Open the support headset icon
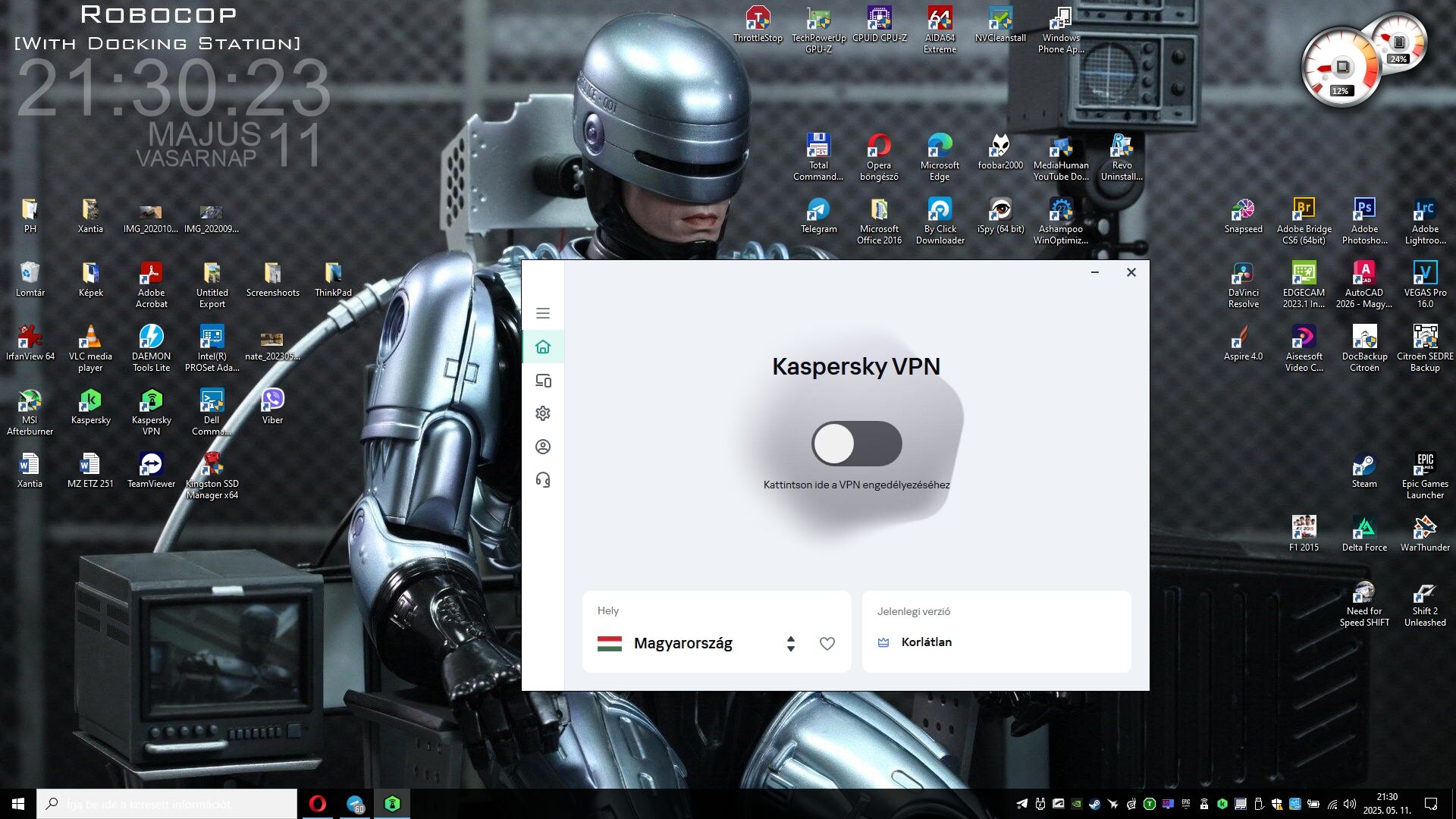 click(543, 480)
